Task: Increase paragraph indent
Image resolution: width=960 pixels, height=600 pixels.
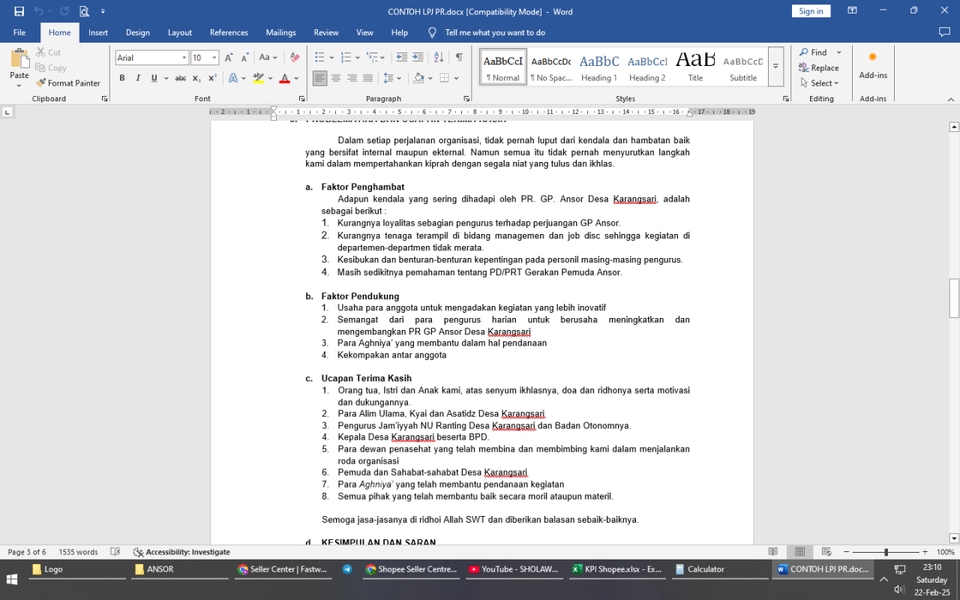Action: [418, 58]
